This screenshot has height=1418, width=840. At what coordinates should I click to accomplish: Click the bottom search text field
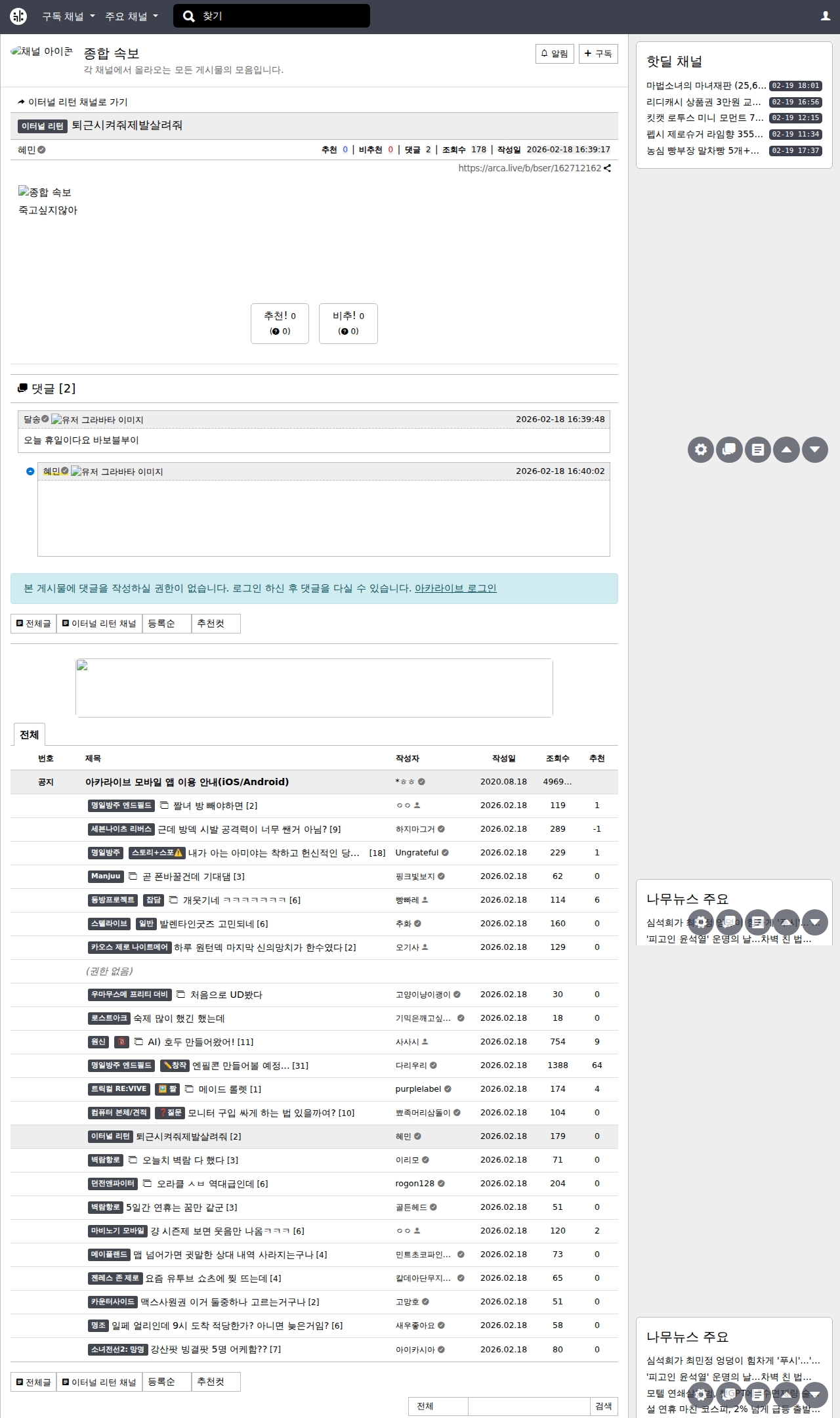[x=529, y=1406]
